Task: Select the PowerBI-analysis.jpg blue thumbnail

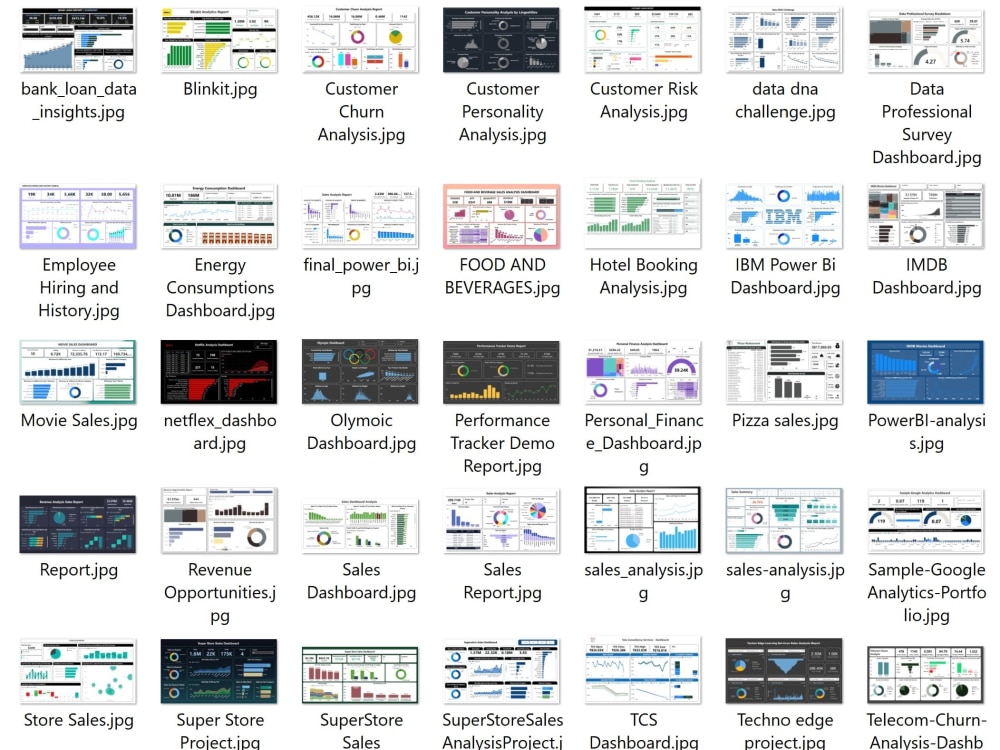Action: (x=926, y=372)
